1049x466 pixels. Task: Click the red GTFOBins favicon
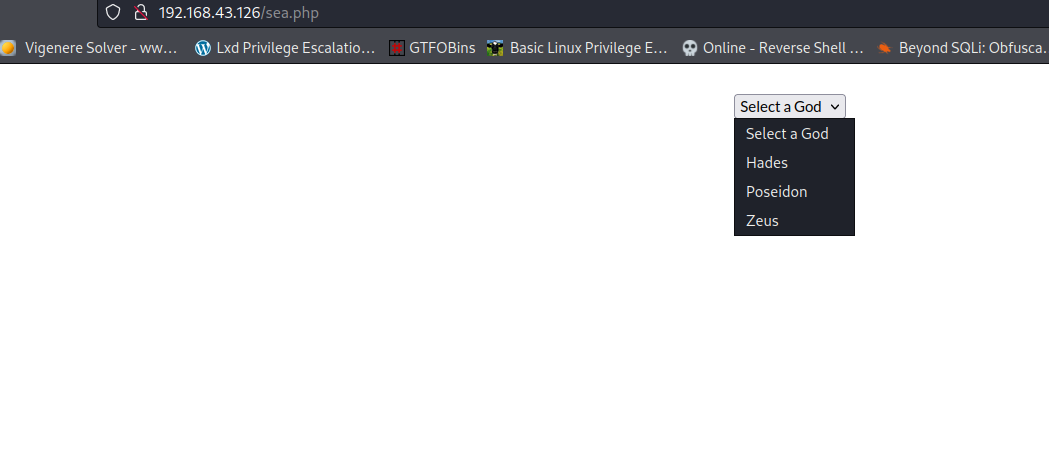[397, 47]
